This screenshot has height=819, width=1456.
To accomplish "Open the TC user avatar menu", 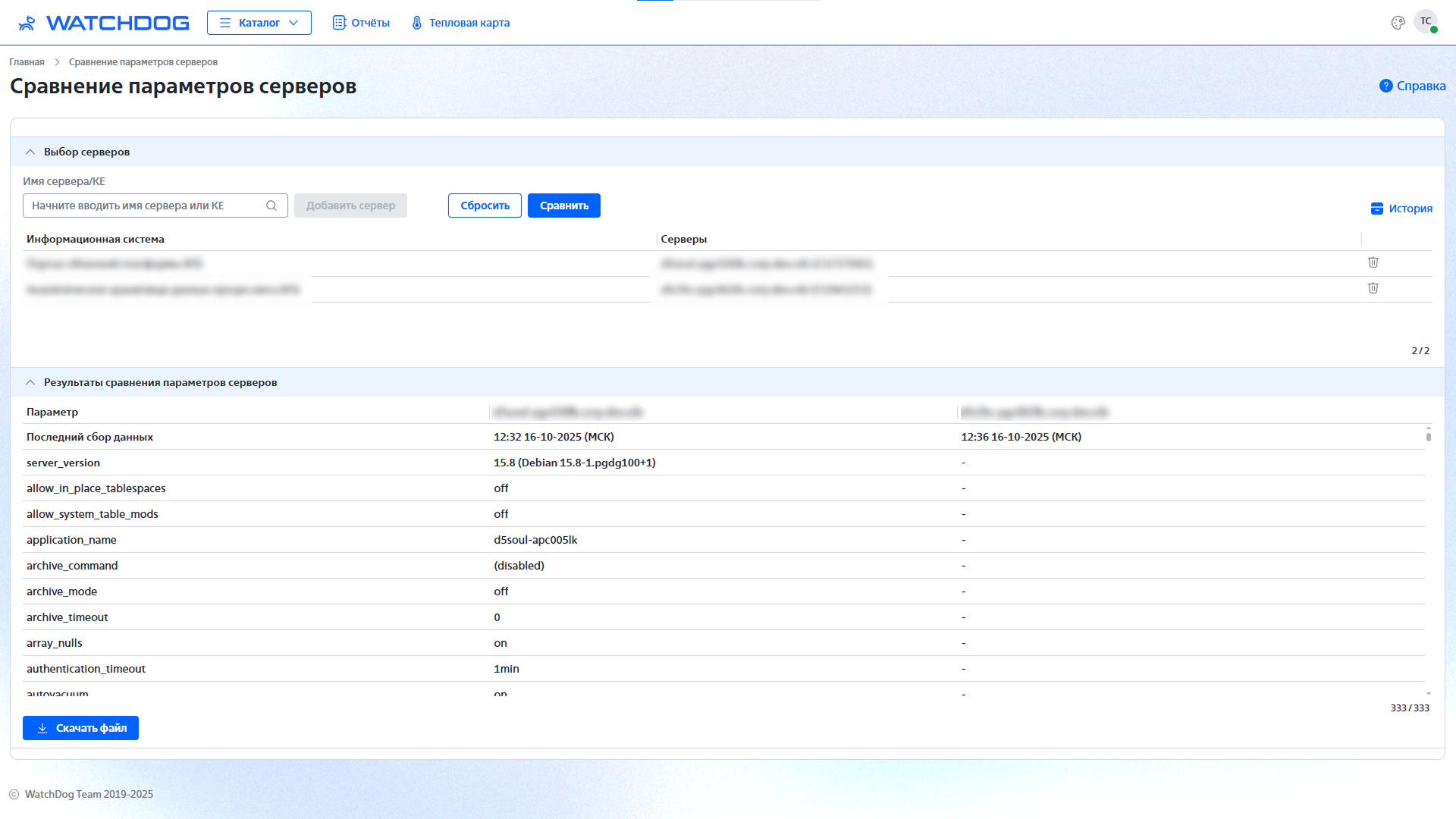I will pyautogui.click(x=1426, y=22).
